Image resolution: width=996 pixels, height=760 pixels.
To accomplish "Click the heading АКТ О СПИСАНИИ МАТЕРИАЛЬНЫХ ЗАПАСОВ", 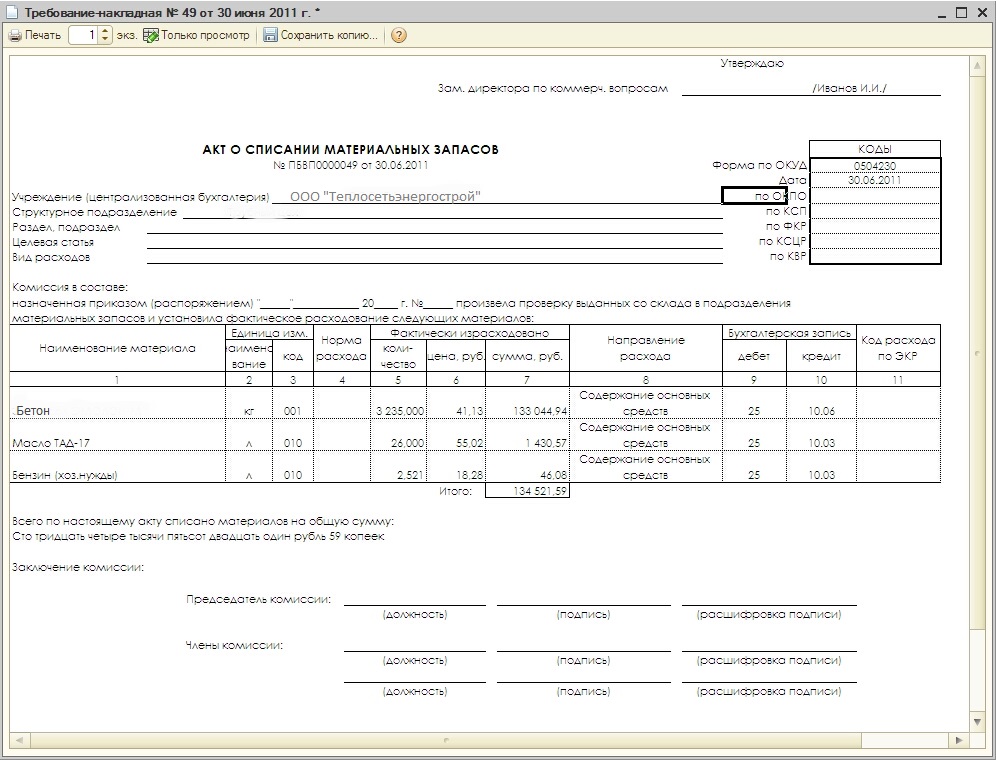I will (351, 150).
